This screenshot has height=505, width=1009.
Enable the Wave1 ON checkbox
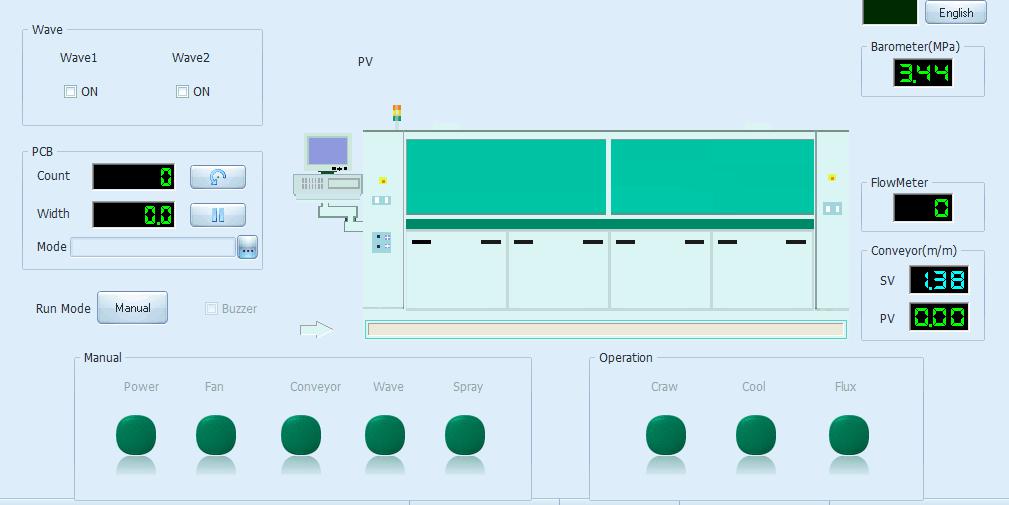[71, 92]
